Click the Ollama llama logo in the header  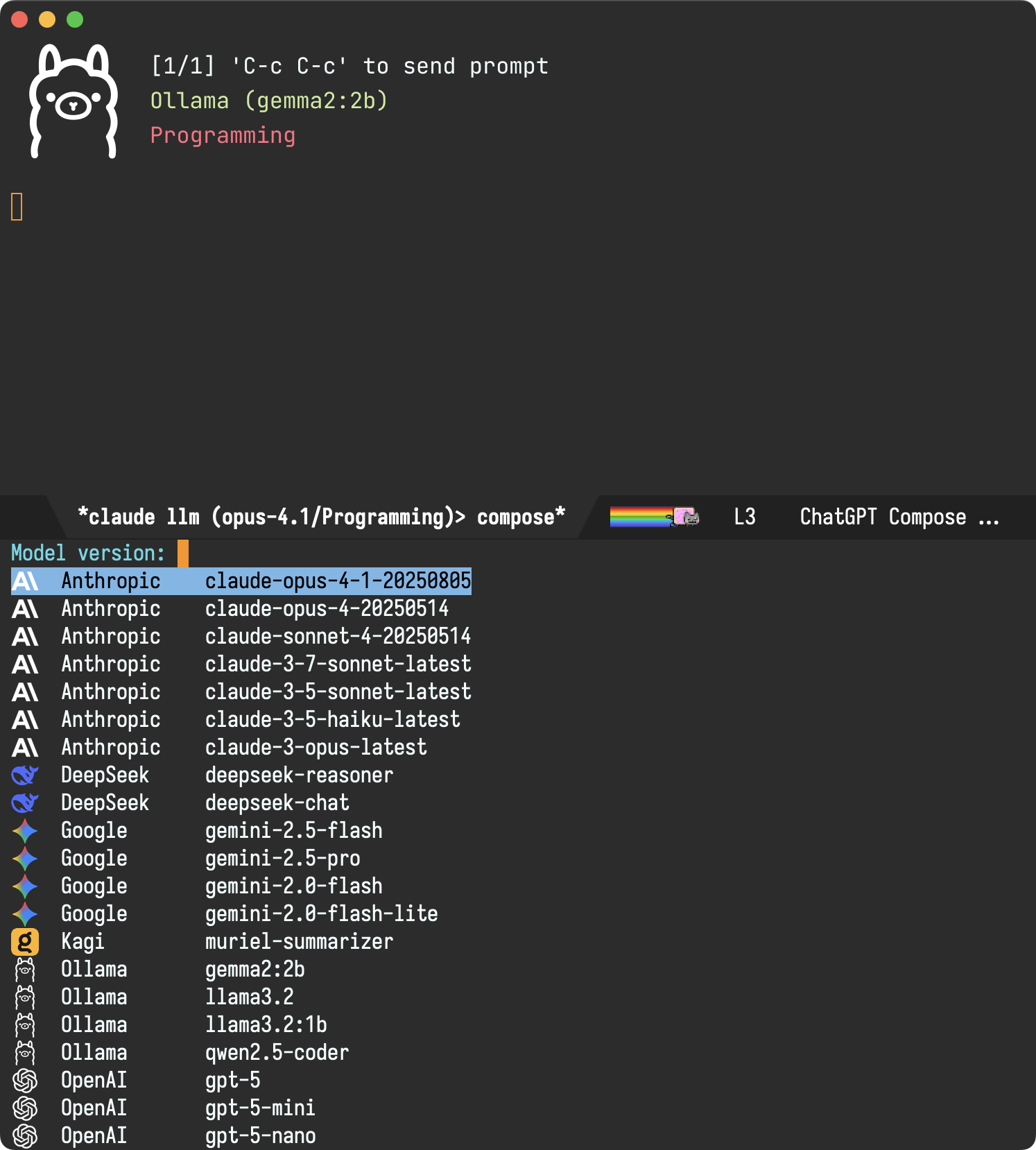click(x=74, y=101)
